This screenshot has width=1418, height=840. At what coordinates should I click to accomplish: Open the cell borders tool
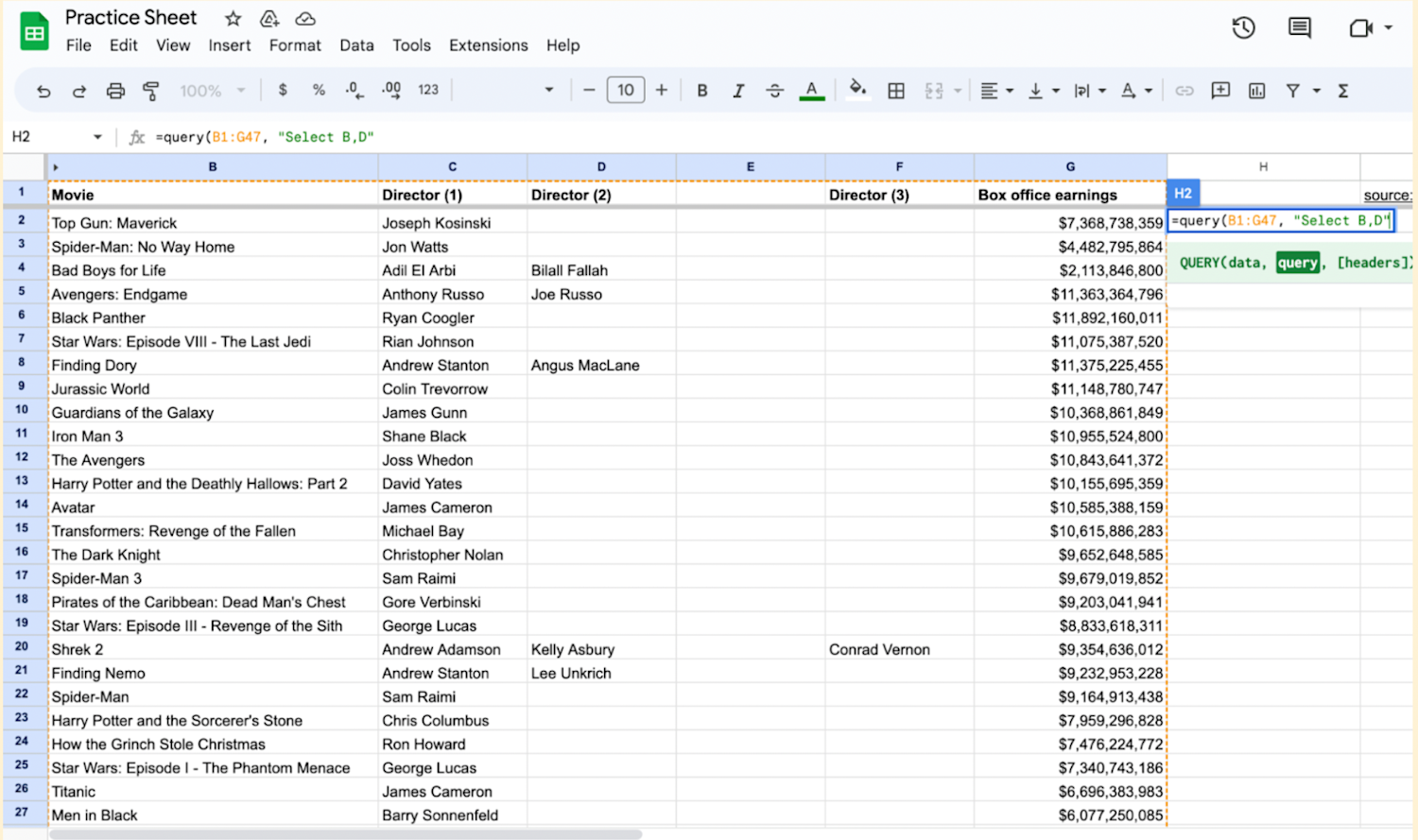(x=896, y=91)
